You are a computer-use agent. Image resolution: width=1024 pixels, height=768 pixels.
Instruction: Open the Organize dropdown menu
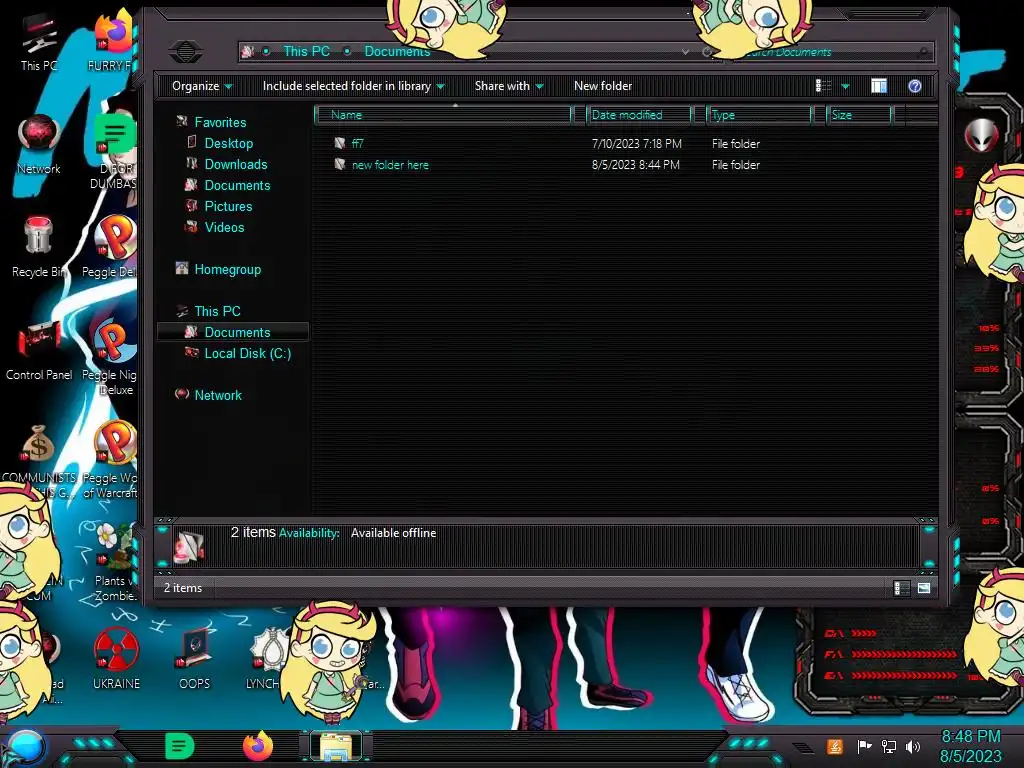pos(202,86)
